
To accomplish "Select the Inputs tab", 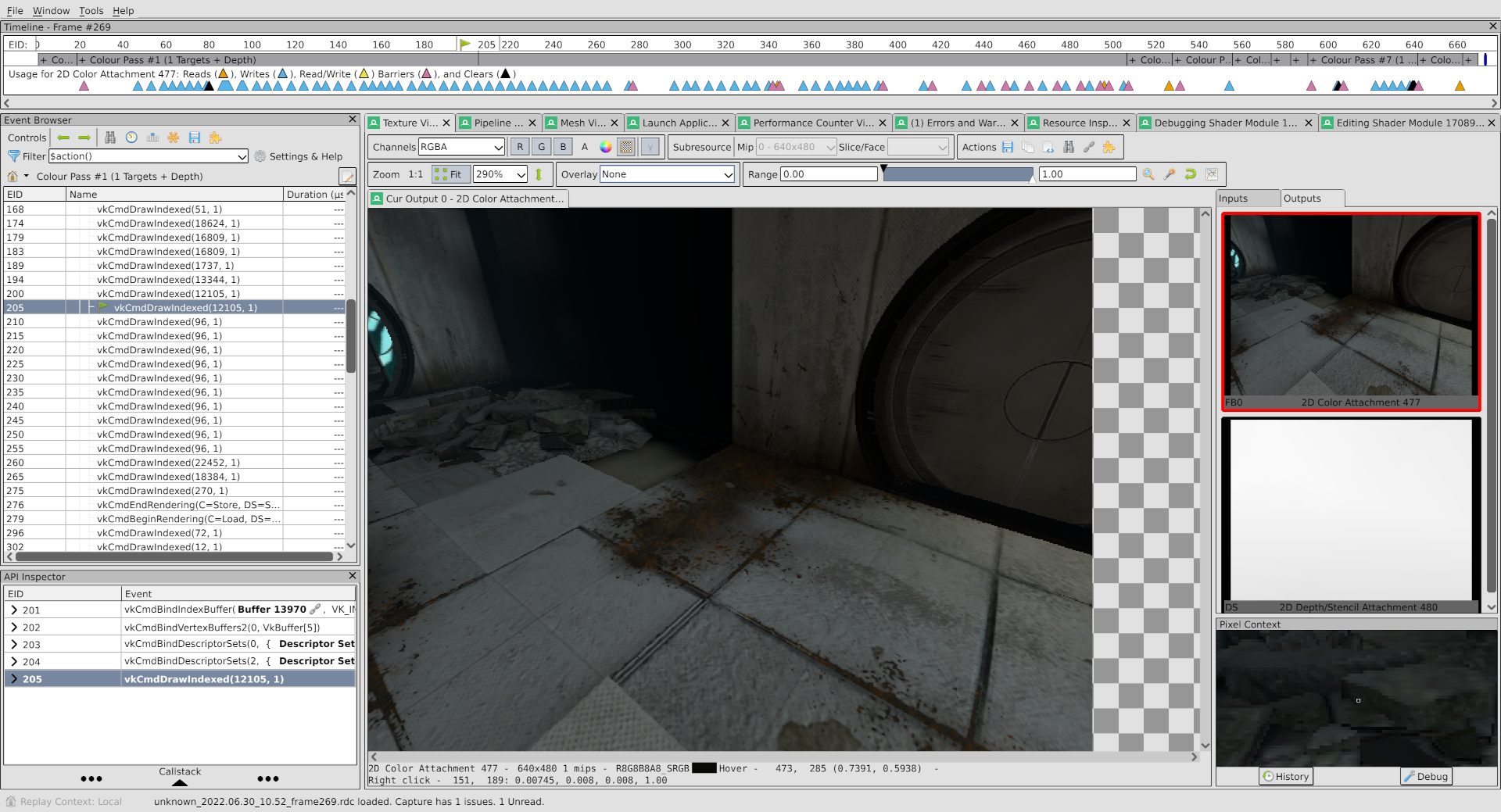I will (1247, 199).
